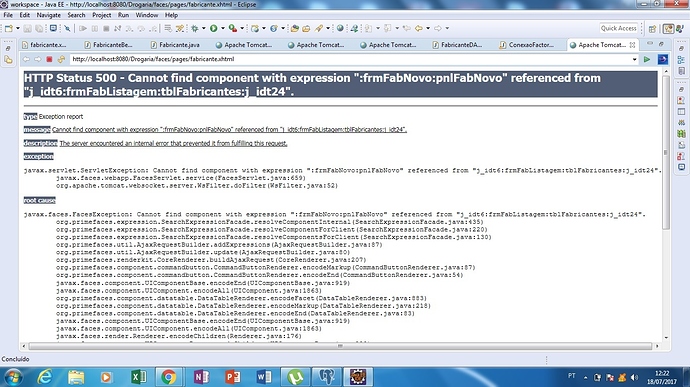The width and height of the screenshot is (690, 387).
Task: Click the Save toolbar icon
Action: coord(27,28)
